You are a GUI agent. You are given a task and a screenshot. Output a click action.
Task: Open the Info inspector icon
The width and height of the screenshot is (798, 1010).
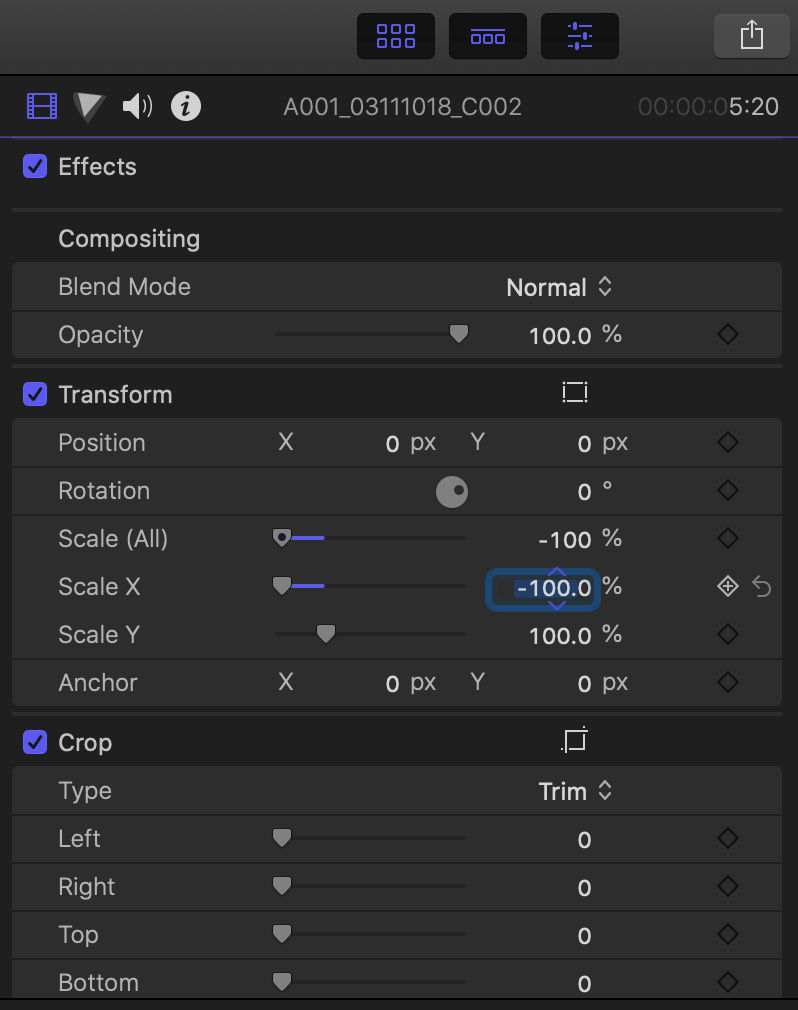tap(186, 106)
